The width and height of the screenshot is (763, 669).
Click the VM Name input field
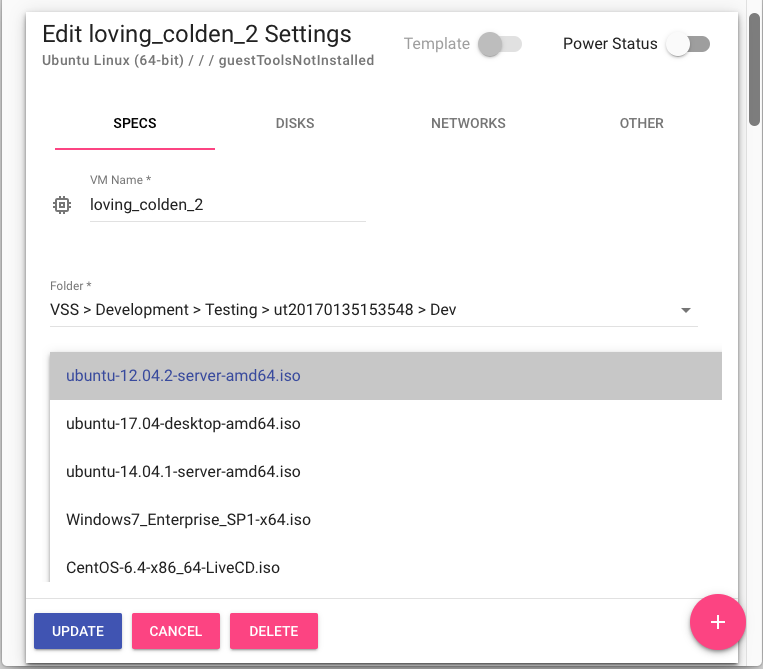[x=228, y=205]
